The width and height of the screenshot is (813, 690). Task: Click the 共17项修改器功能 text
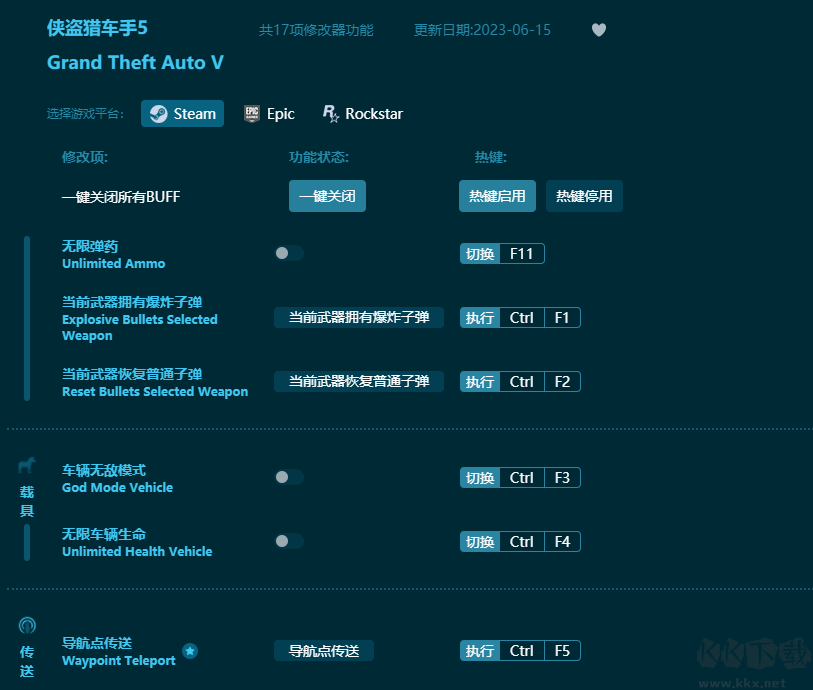tap(316, 30)
